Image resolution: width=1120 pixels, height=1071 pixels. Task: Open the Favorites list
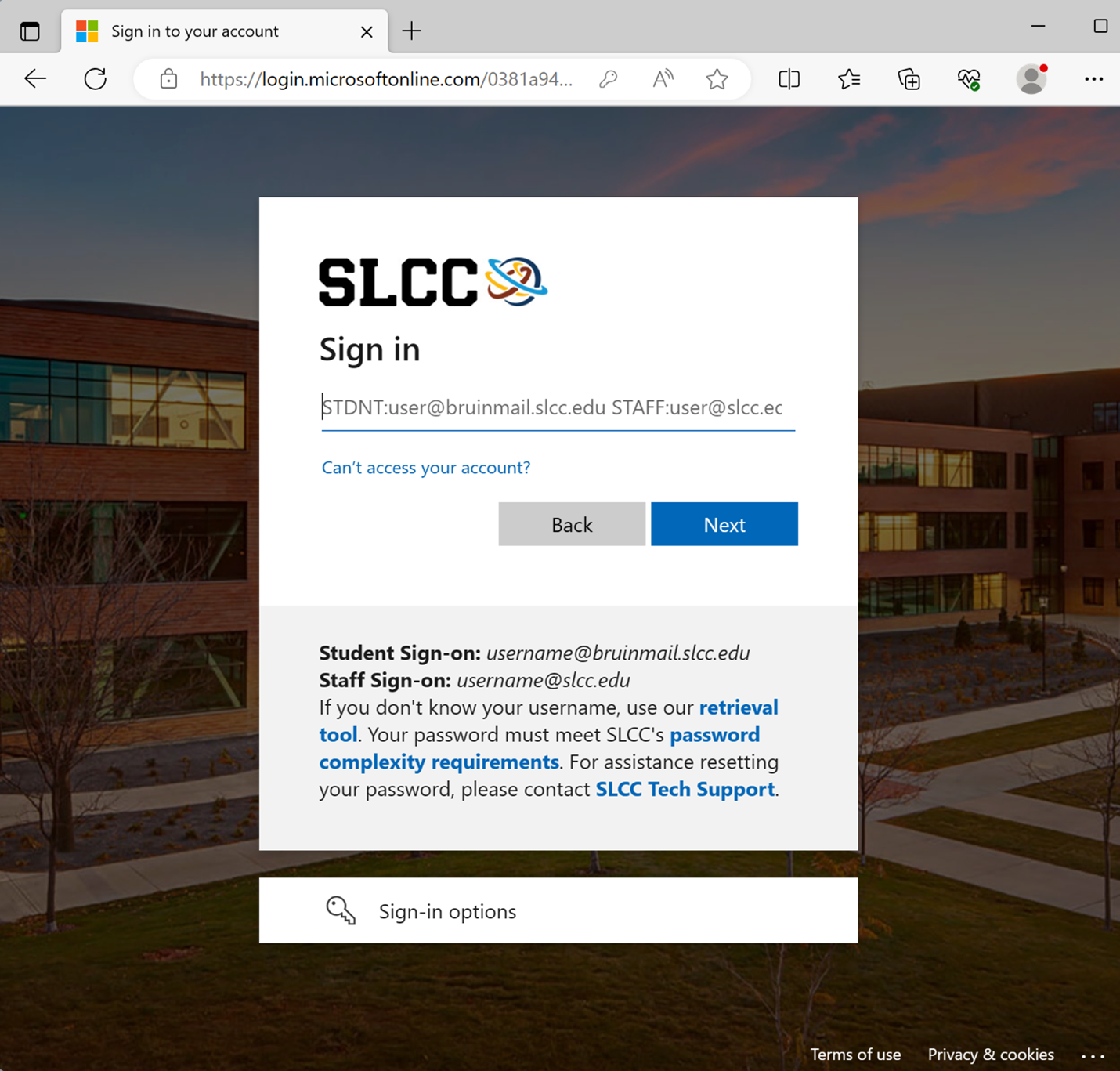[849, 79]
